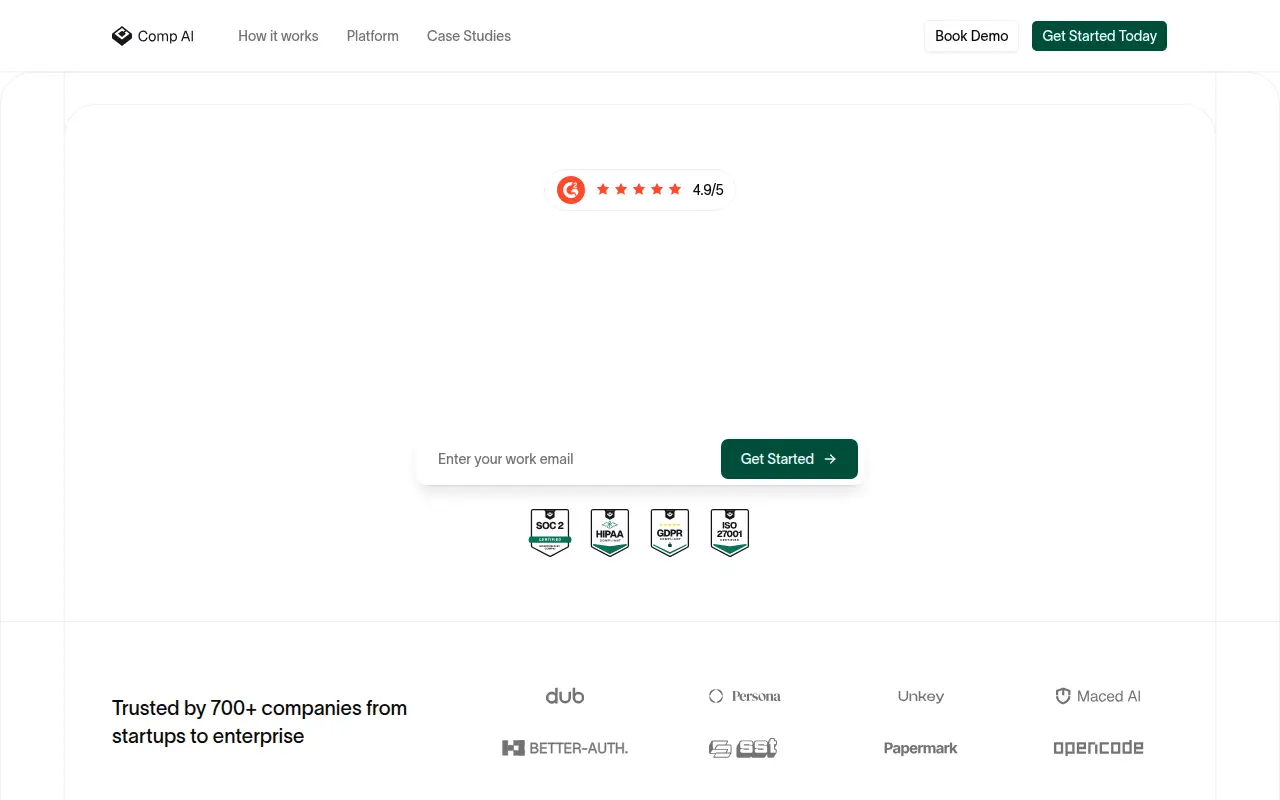Click the G2 logo icon
The image size is (1280, 800).
(571, 189)
